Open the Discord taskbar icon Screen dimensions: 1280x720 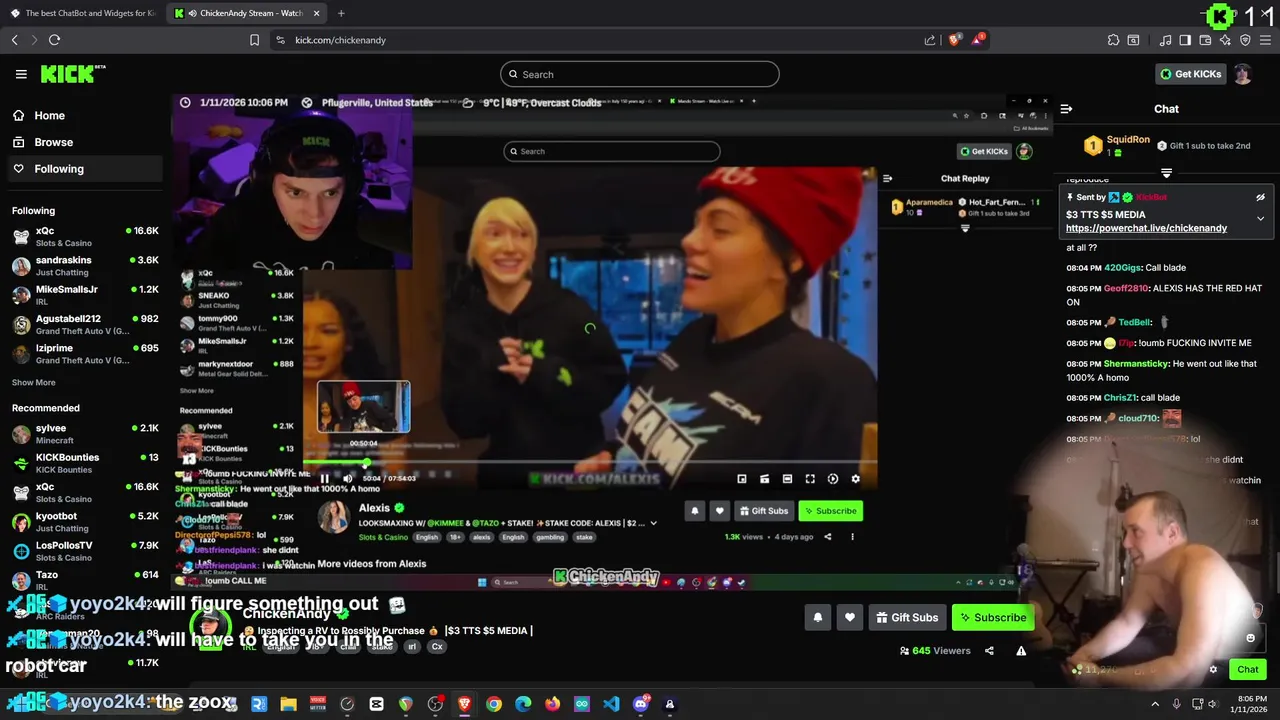(641, 704)
